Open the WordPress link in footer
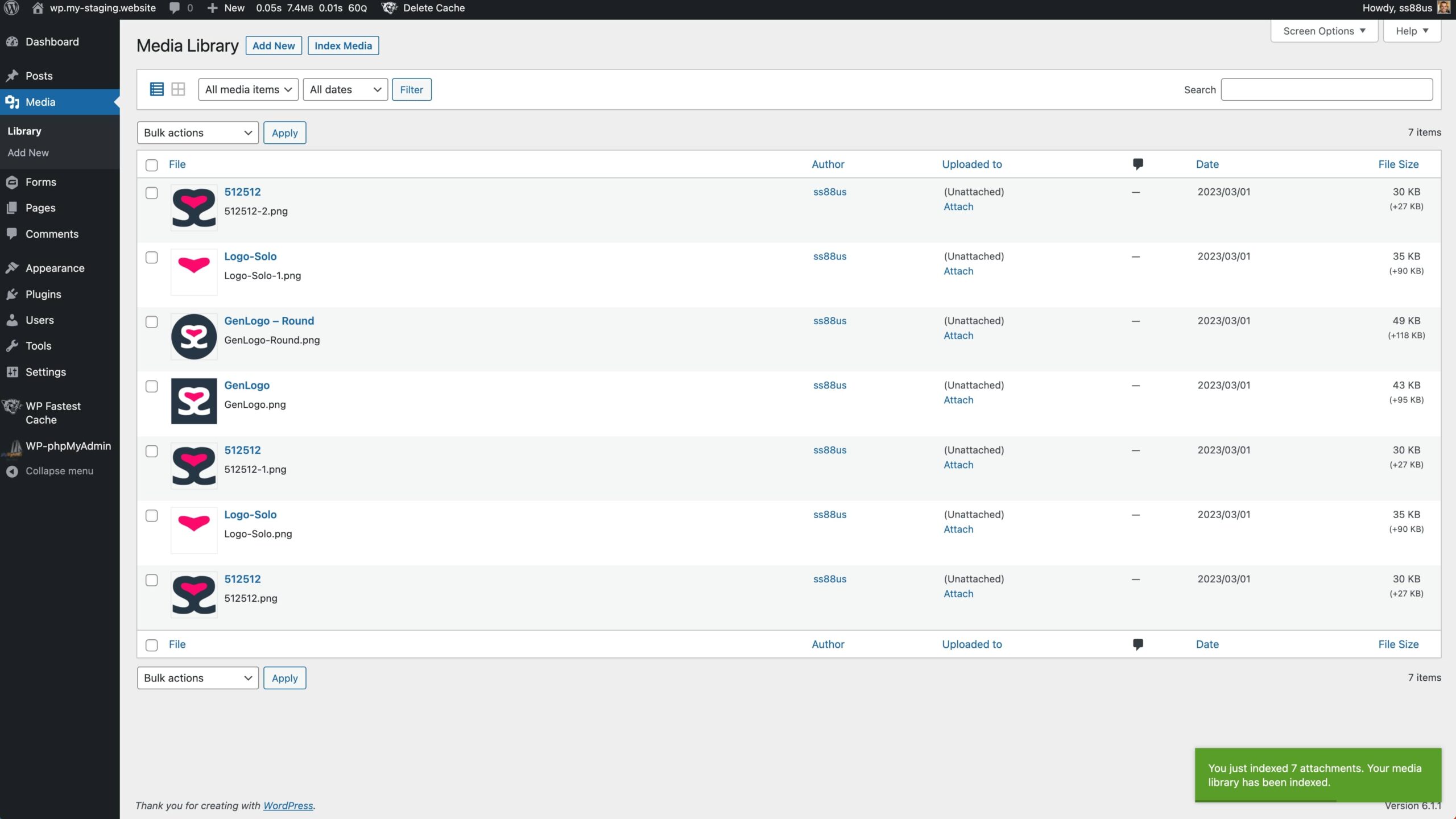 (288, 805)
